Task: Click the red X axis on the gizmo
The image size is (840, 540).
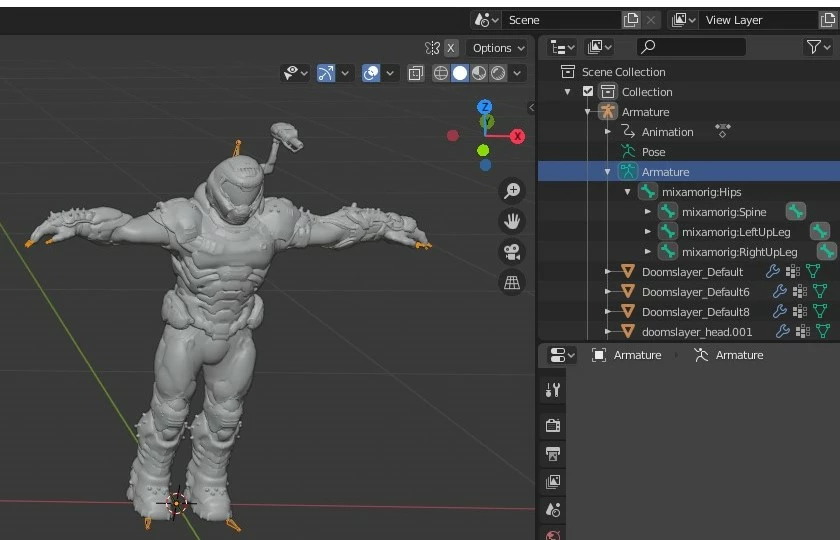Action: pyautogui.click(x=518, y=136)
